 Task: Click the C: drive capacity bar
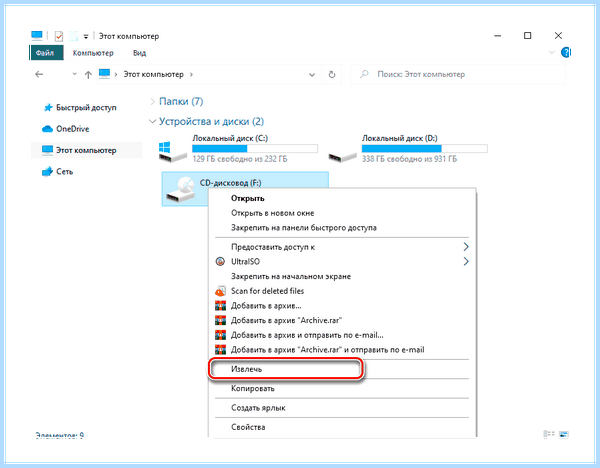(255, 148)
